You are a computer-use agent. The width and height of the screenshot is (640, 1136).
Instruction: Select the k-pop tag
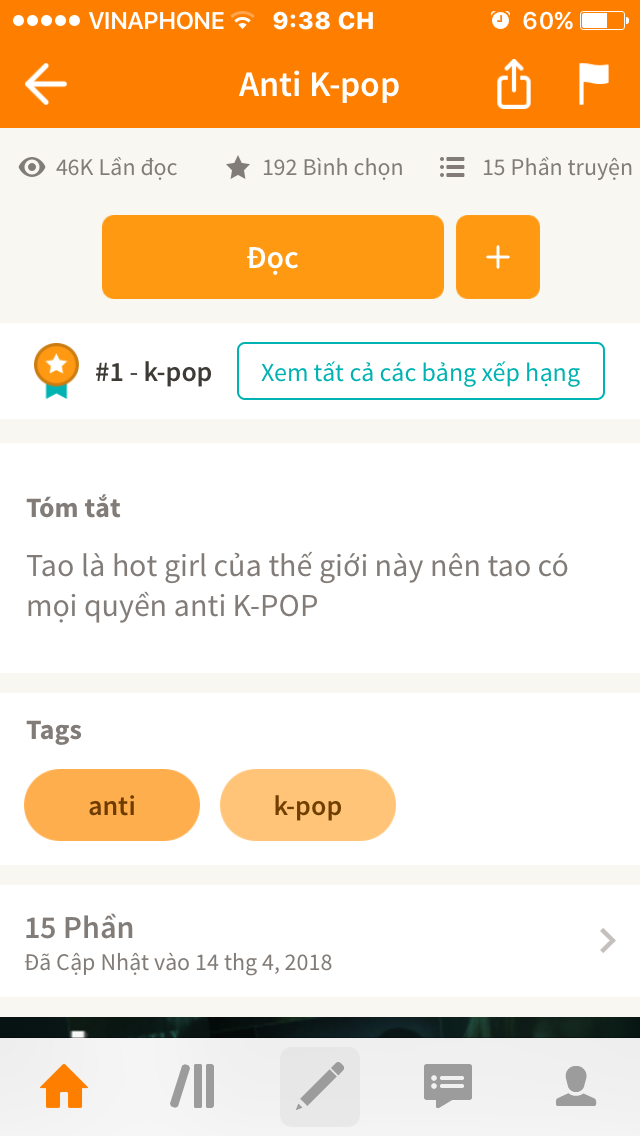(308, 805)
